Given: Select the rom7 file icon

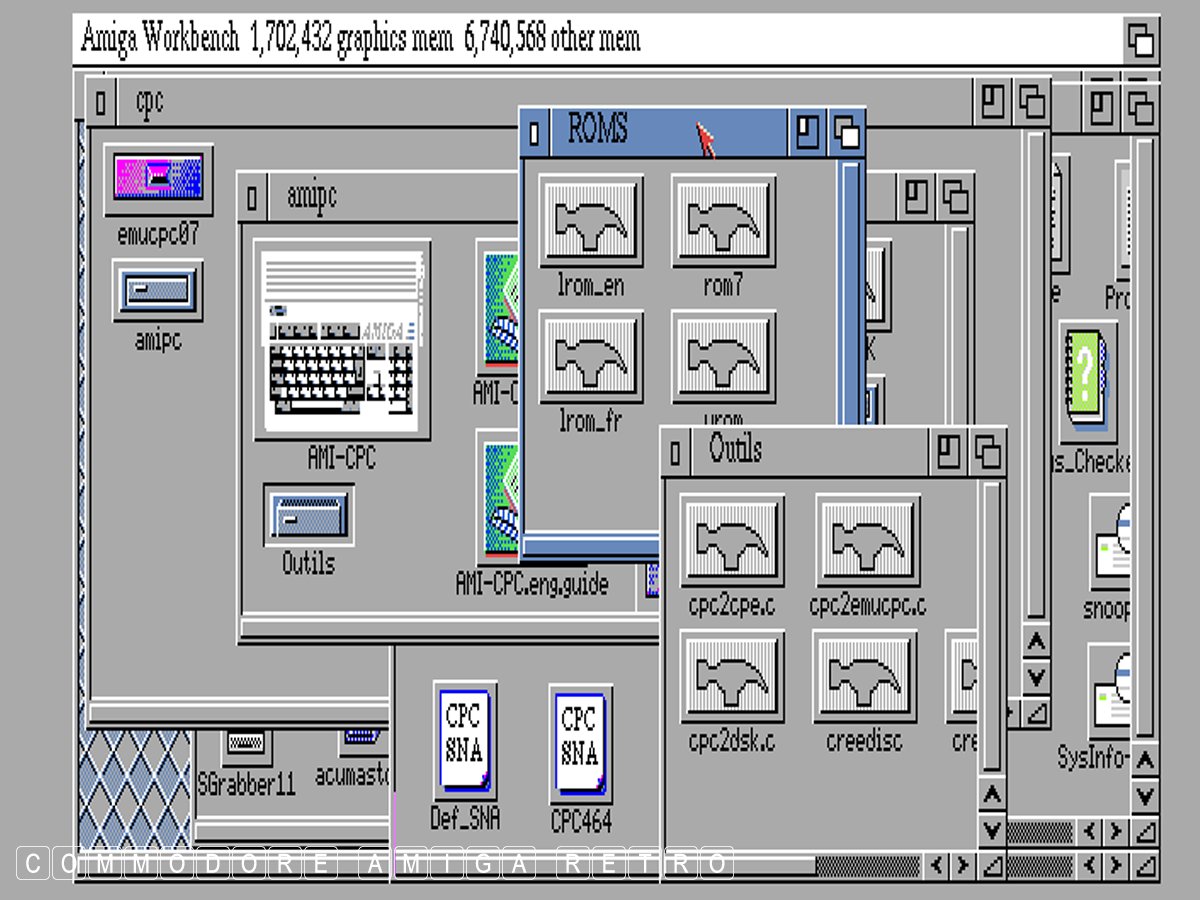Looking at the screenshot, I should (723, 222).
